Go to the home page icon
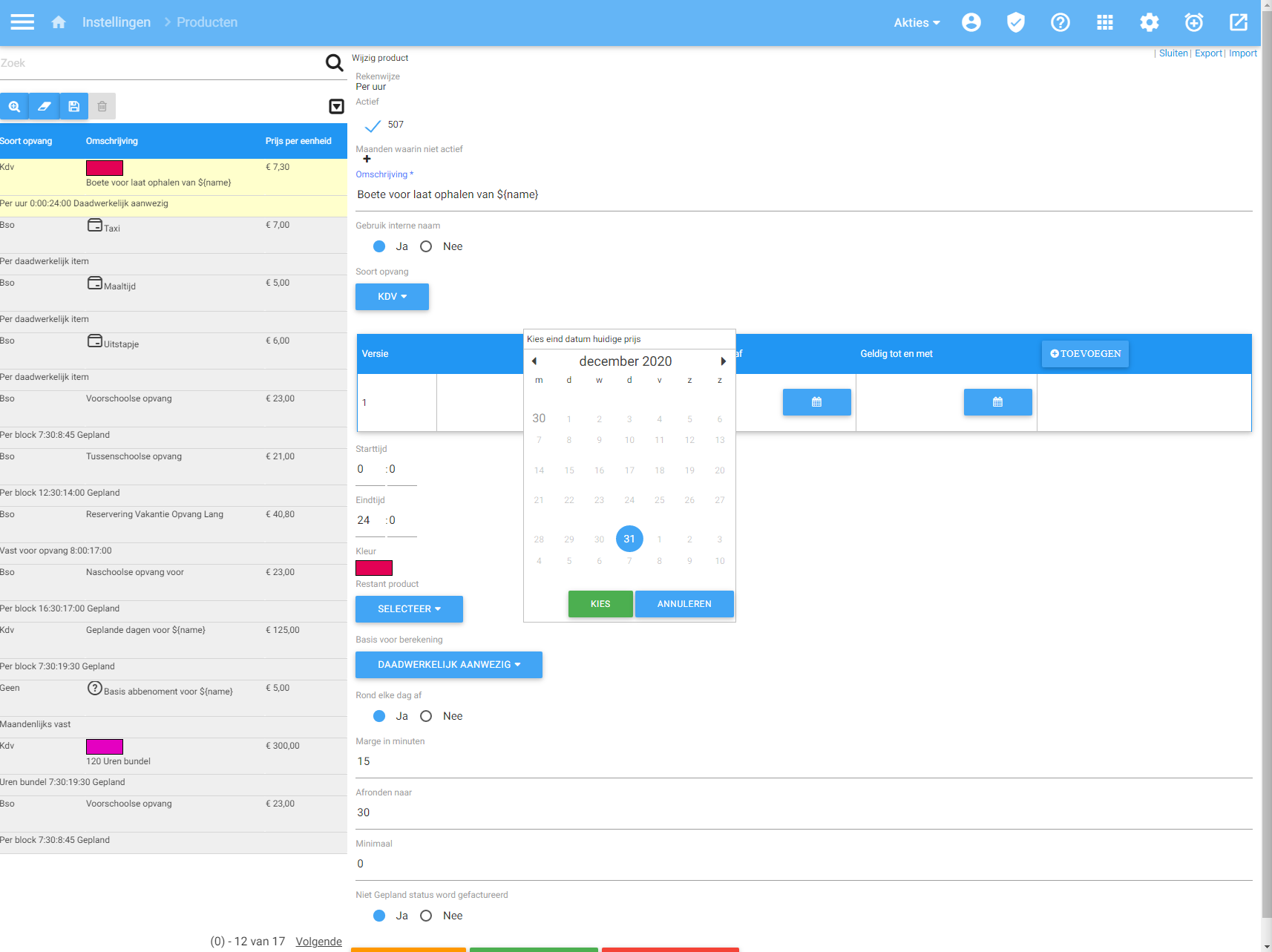 (59, 22)
